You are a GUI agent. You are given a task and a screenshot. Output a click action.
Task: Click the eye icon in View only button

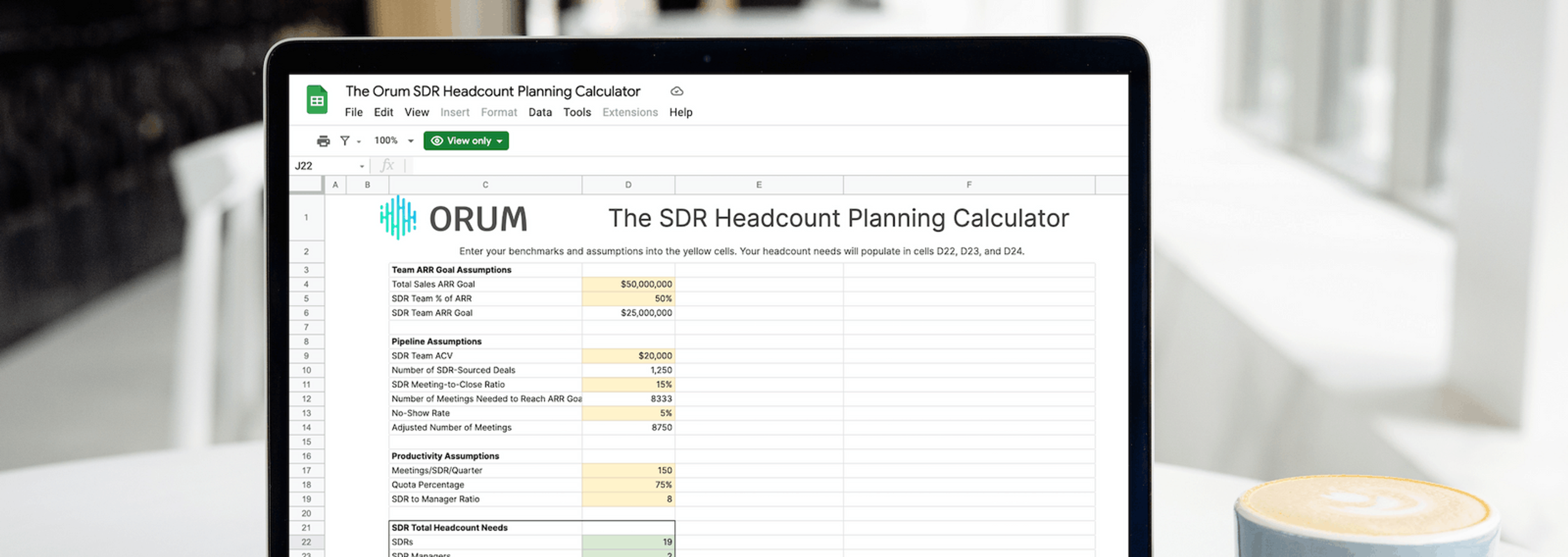[437, 141]
